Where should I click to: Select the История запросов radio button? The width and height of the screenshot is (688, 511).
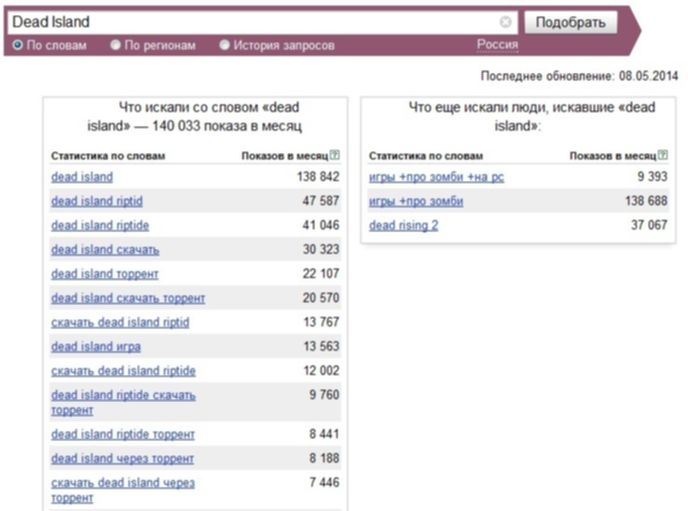click(224, 45)
